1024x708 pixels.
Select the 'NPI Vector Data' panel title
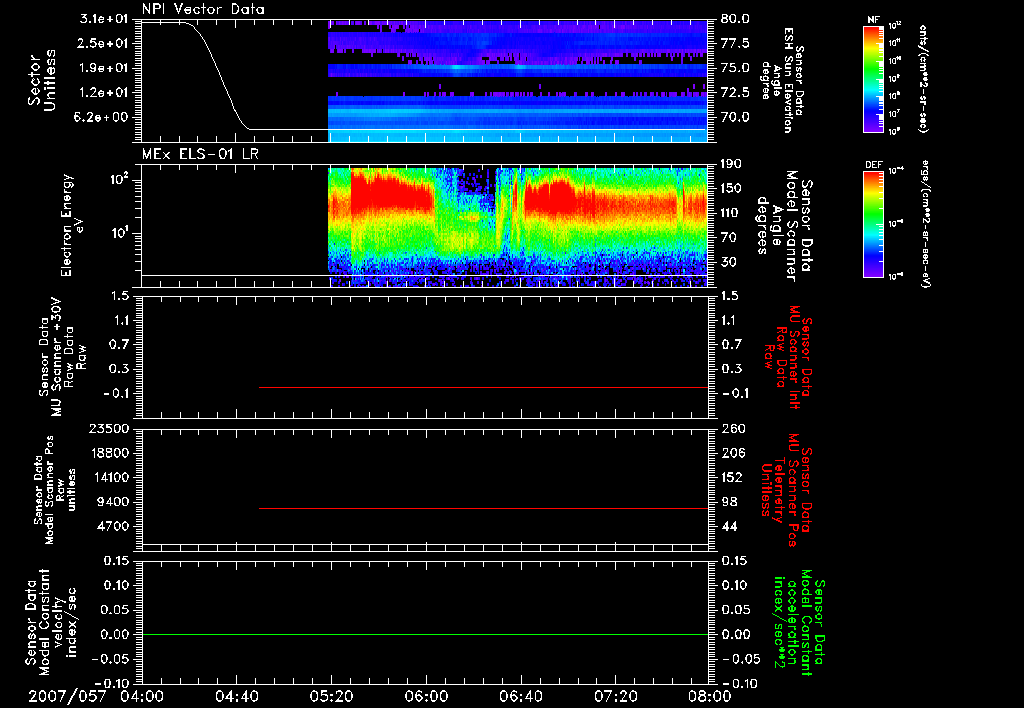point(203,9)
